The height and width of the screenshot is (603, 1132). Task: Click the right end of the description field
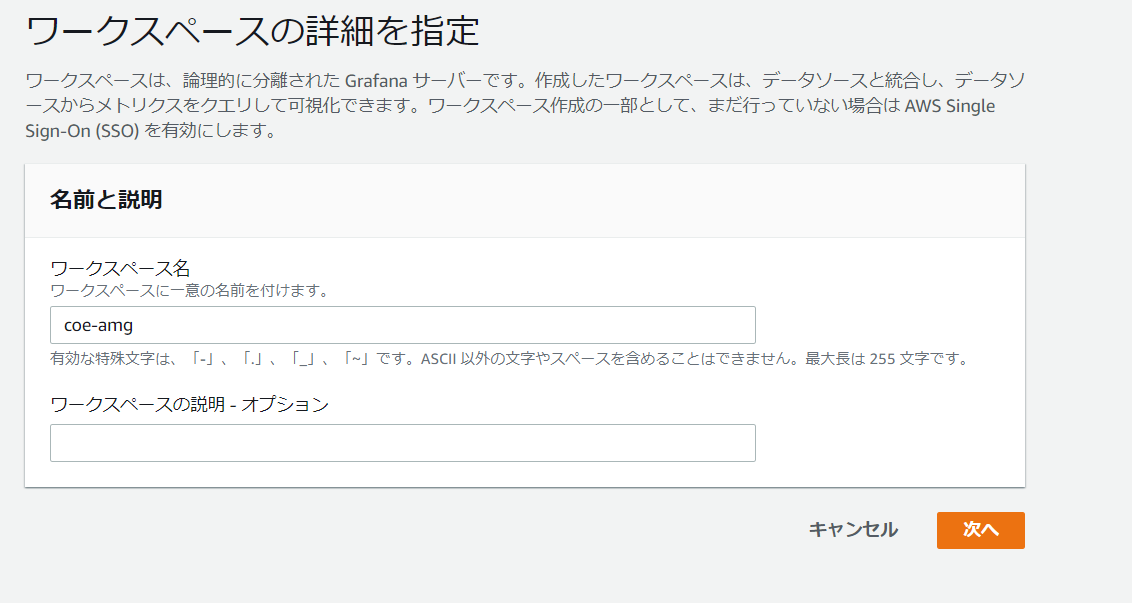coord(740,443)
